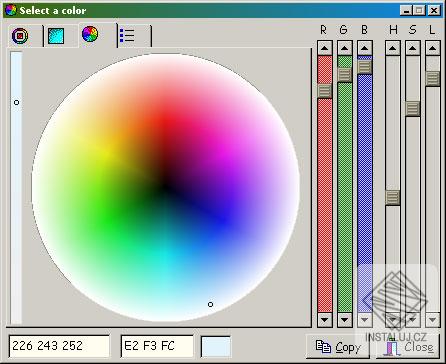Click the R slider up arrow
This screenshot has height=364, width=446.
click(325, 48)
